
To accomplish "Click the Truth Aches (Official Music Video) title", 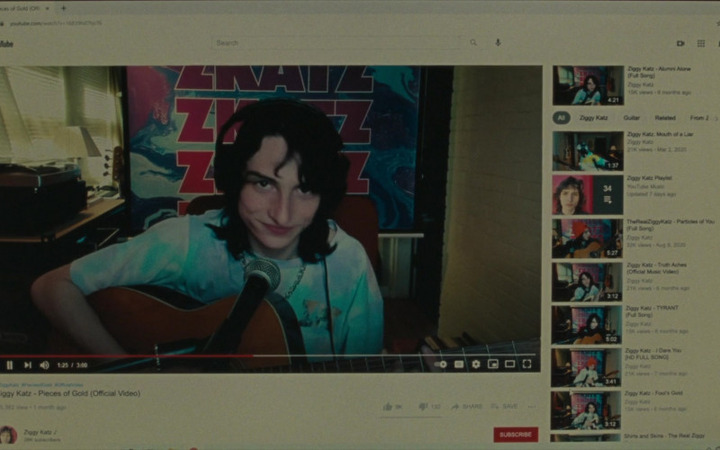I will pos(657,268).
